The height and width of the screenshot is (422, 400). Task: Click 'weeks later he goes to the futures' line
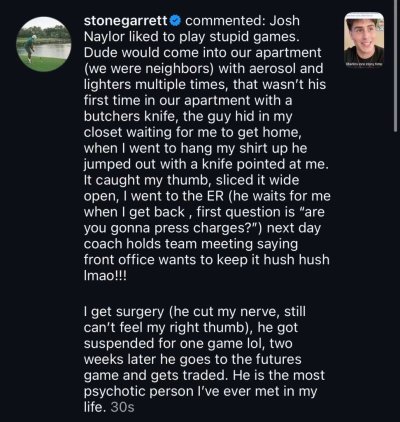192,360
